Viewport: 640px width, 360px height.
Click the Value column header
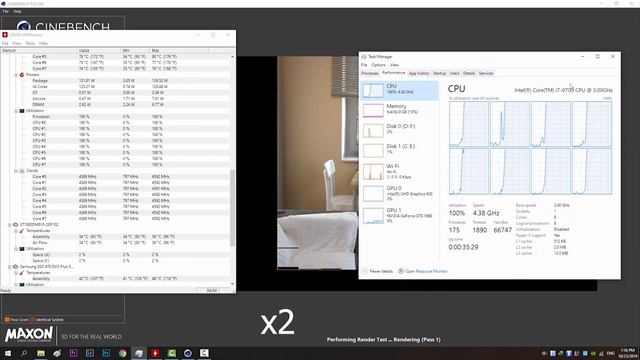pyautogui.click(x=99, y=51)
